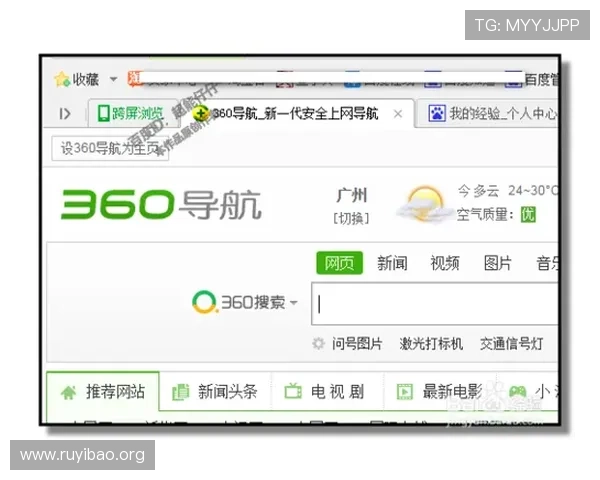Image resolution: width=600 pixels, height=480 pixels.
Task: Click the Baidu paw icon on 我的经验 tab
Action: [x=437, y=113]
